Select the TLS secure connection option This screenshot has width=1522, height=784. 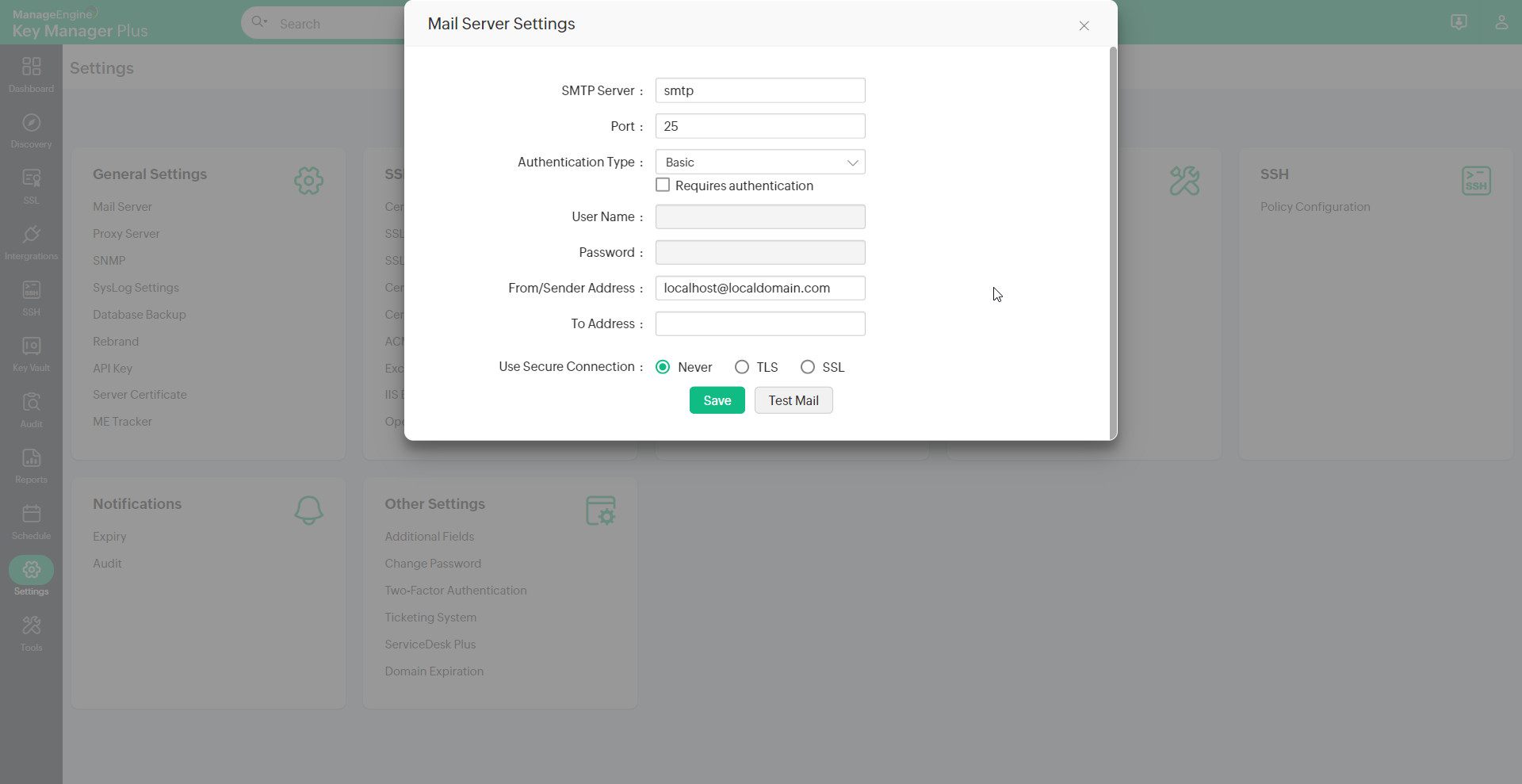(742, 367)
